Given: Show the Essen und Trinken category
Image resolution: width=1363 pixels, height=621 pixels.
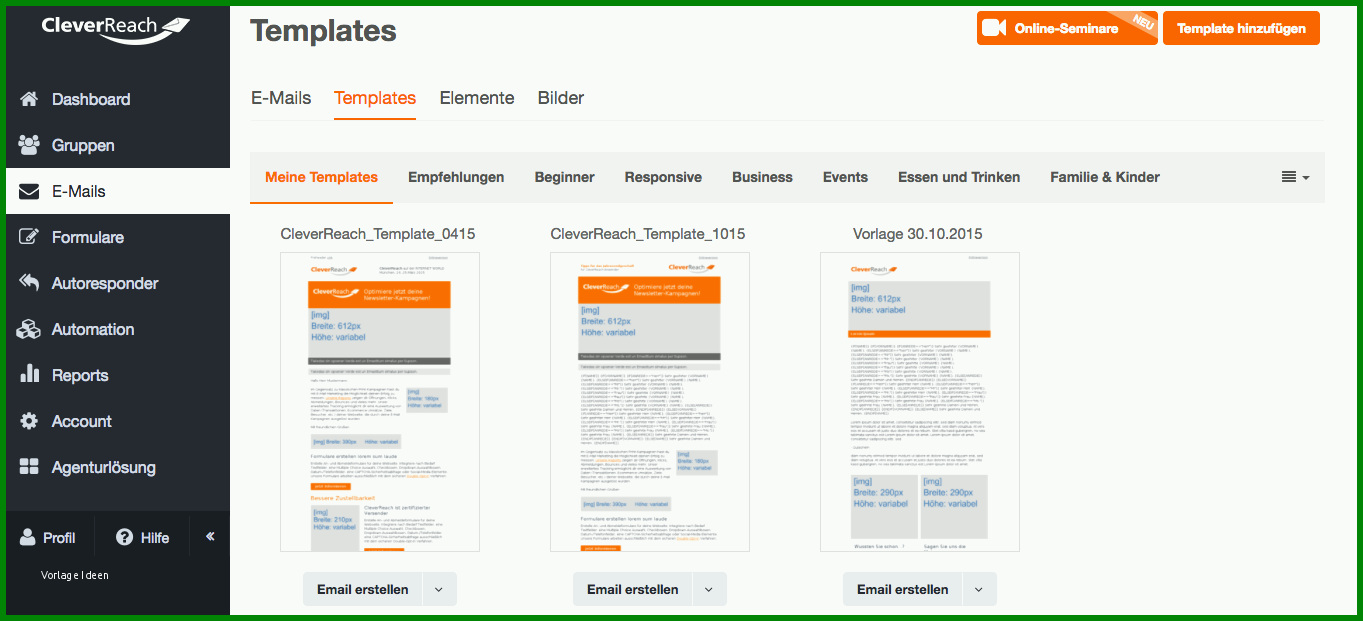Looking at the screenshot, I should pyautogui.click(x=959, y=177).
